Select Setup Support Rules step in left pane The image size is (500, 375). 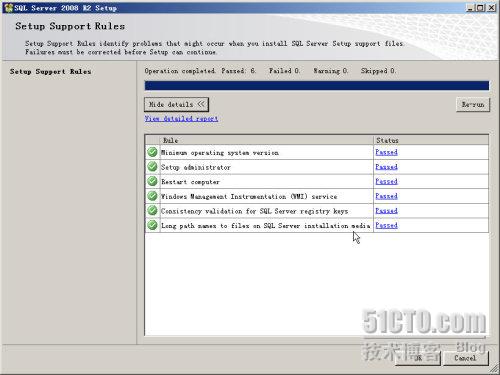coord(50,72)
